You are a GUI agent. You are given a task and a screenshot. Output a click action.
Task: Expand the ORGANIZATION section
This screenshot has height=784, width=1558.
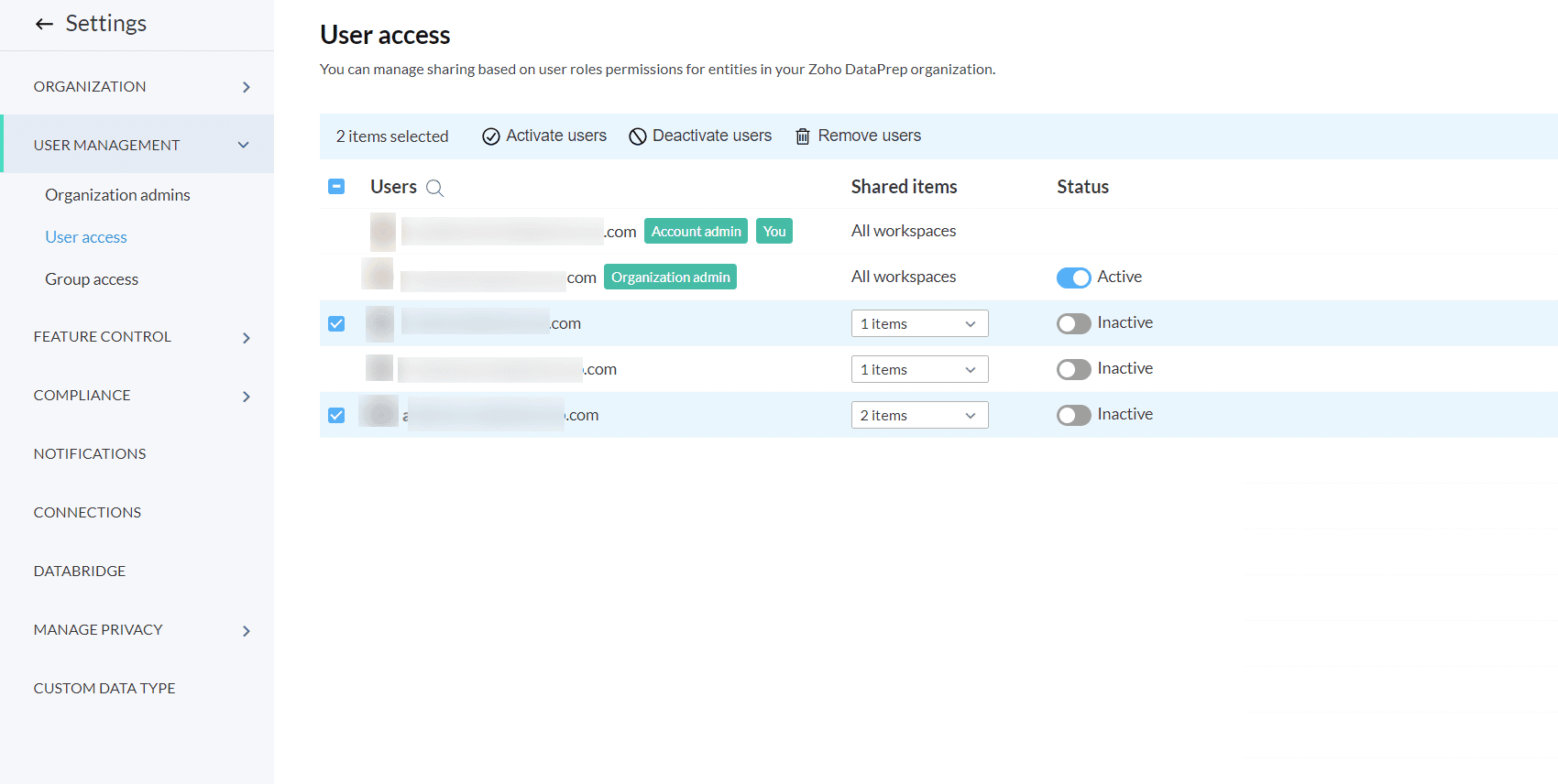(137, 86)
